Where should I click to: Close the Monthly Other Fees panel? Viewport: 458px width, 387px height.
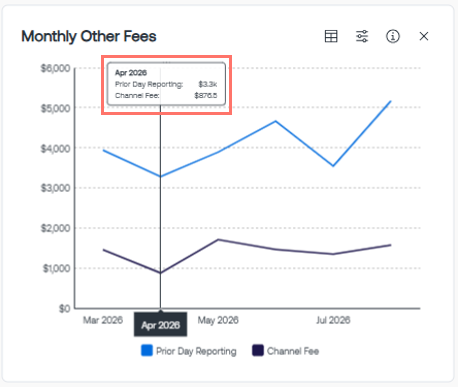point(424,36)
